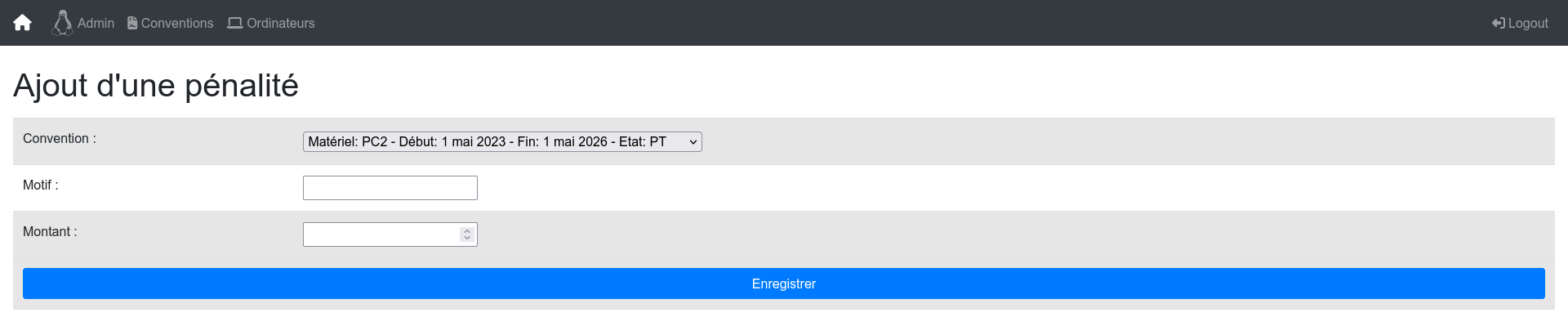Focus the Motif text field
The image size is (1568, 317).
(x=390, y=188)
